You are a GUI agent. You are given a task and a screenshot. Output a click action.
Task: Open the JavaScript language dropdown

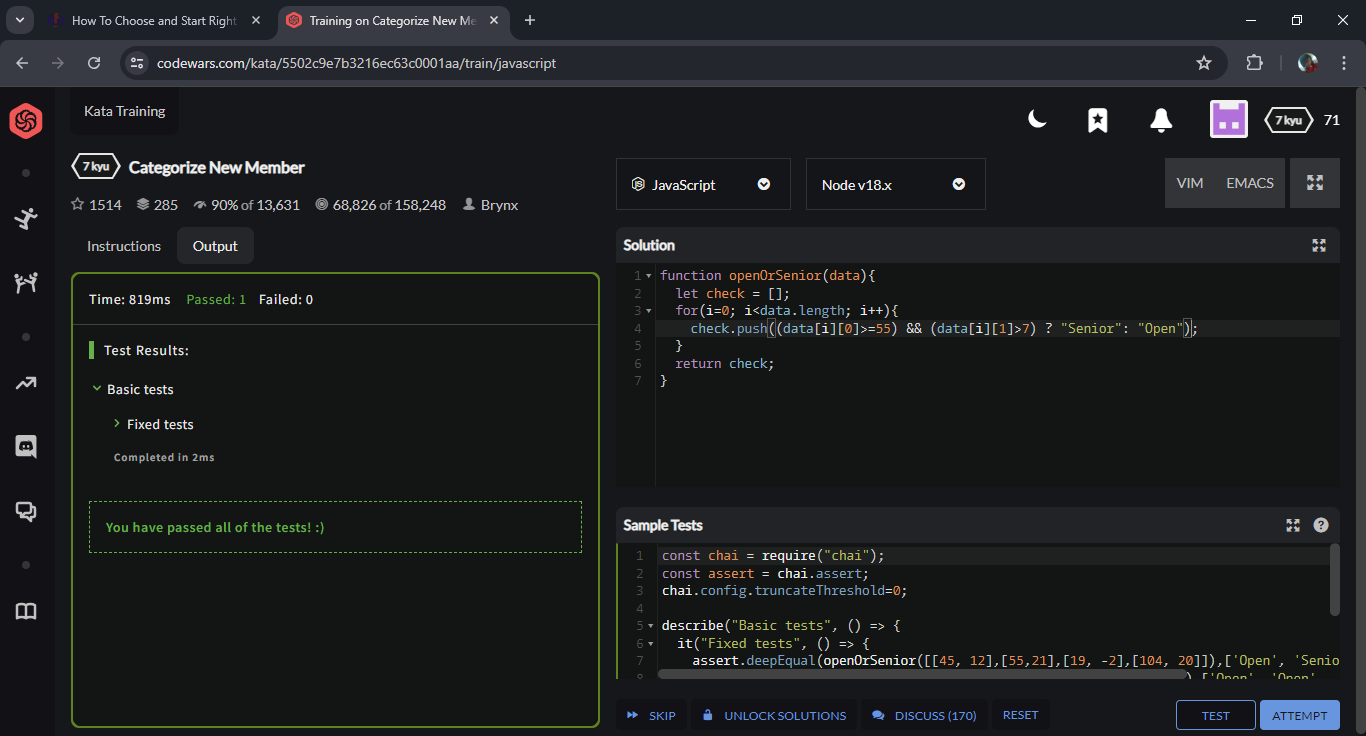coord(702,184)
